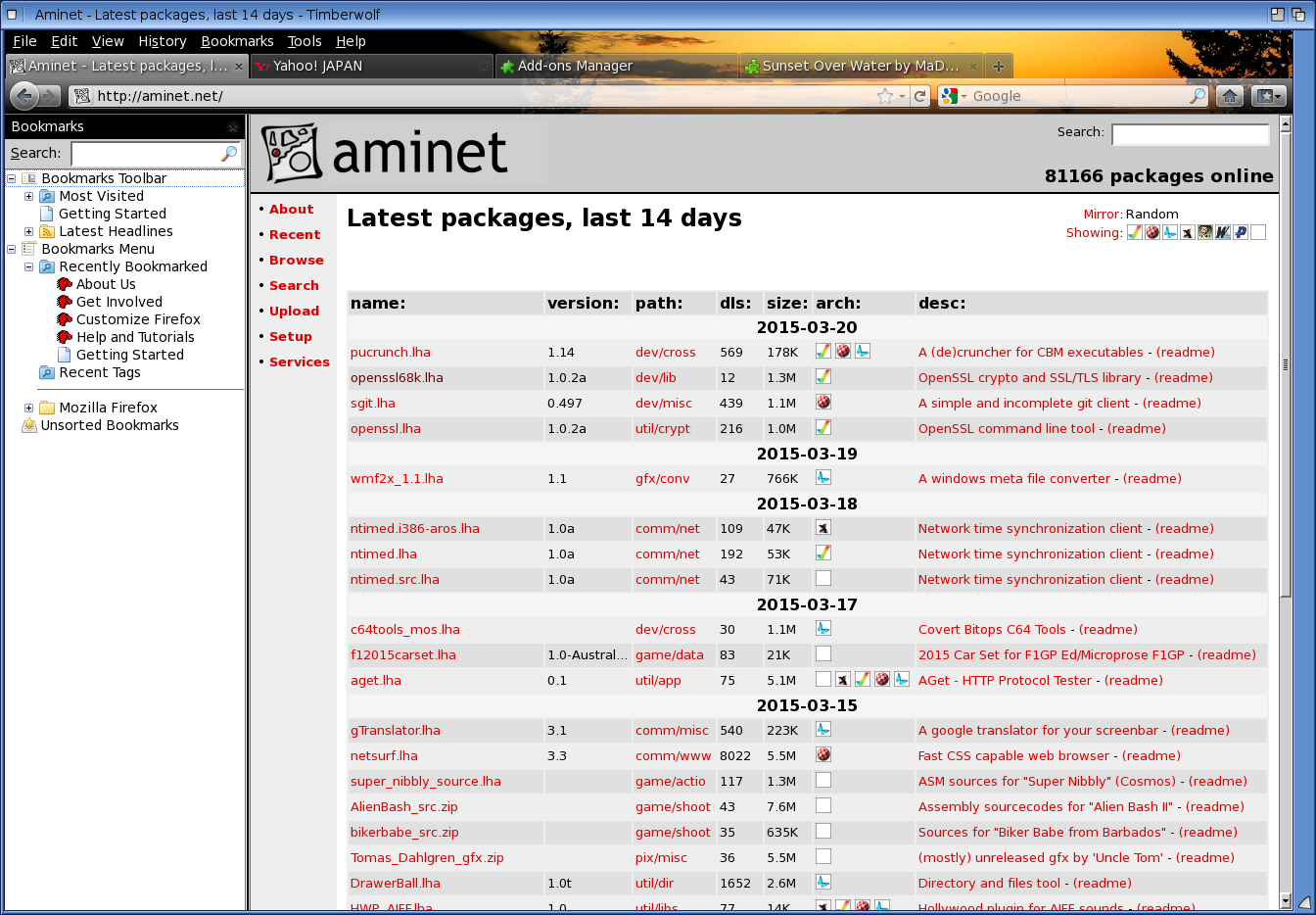Click the butterfly arch icon for wmf2x_1.1.lha

pos(823,477)
